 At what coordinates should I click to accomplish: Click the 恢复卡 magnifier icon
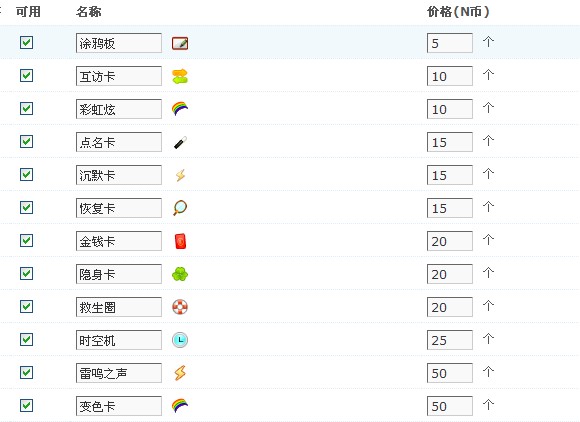(x=180, y=208)
